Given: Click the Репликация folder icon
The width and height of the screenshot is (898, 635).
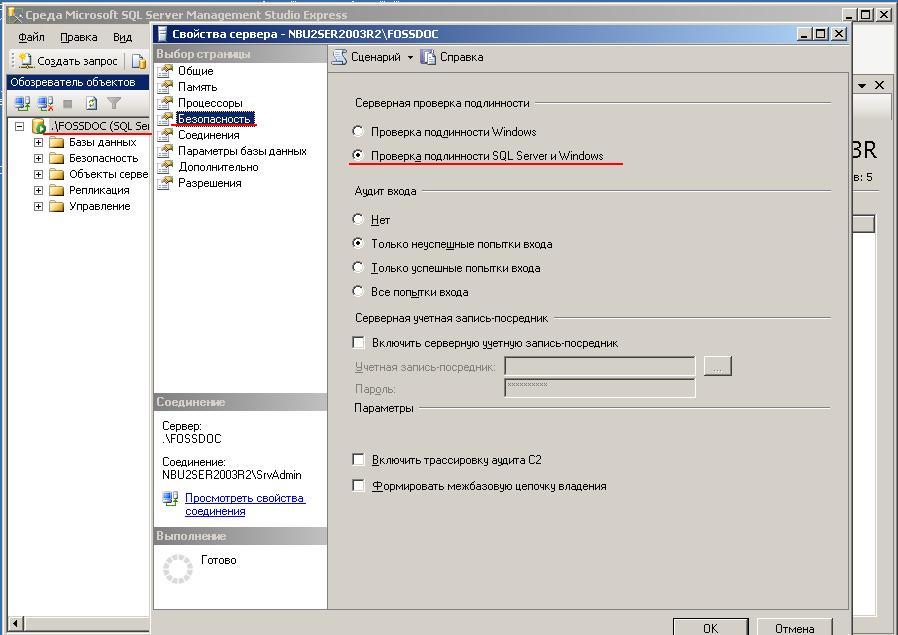Looking at the screenshot, I should tap(56, 191).
